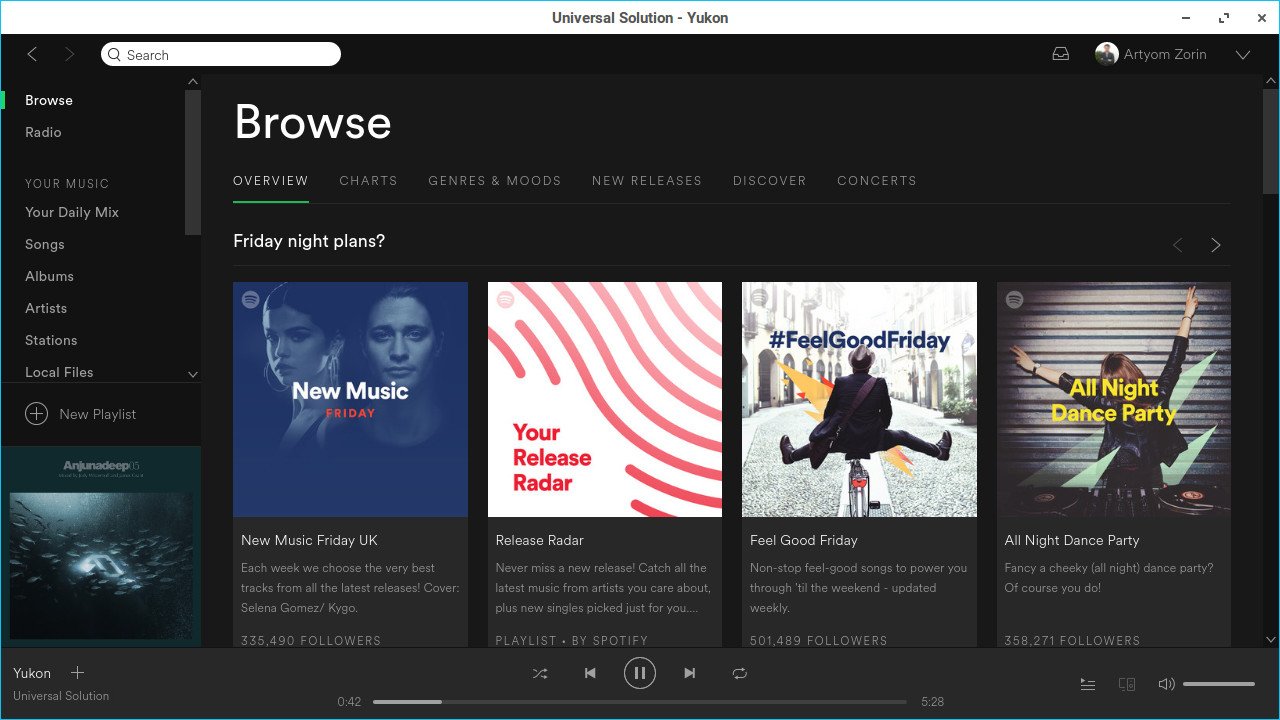Open the Release Radar title link
This screenshot has height=720, width=1280.
coord(540,540)
